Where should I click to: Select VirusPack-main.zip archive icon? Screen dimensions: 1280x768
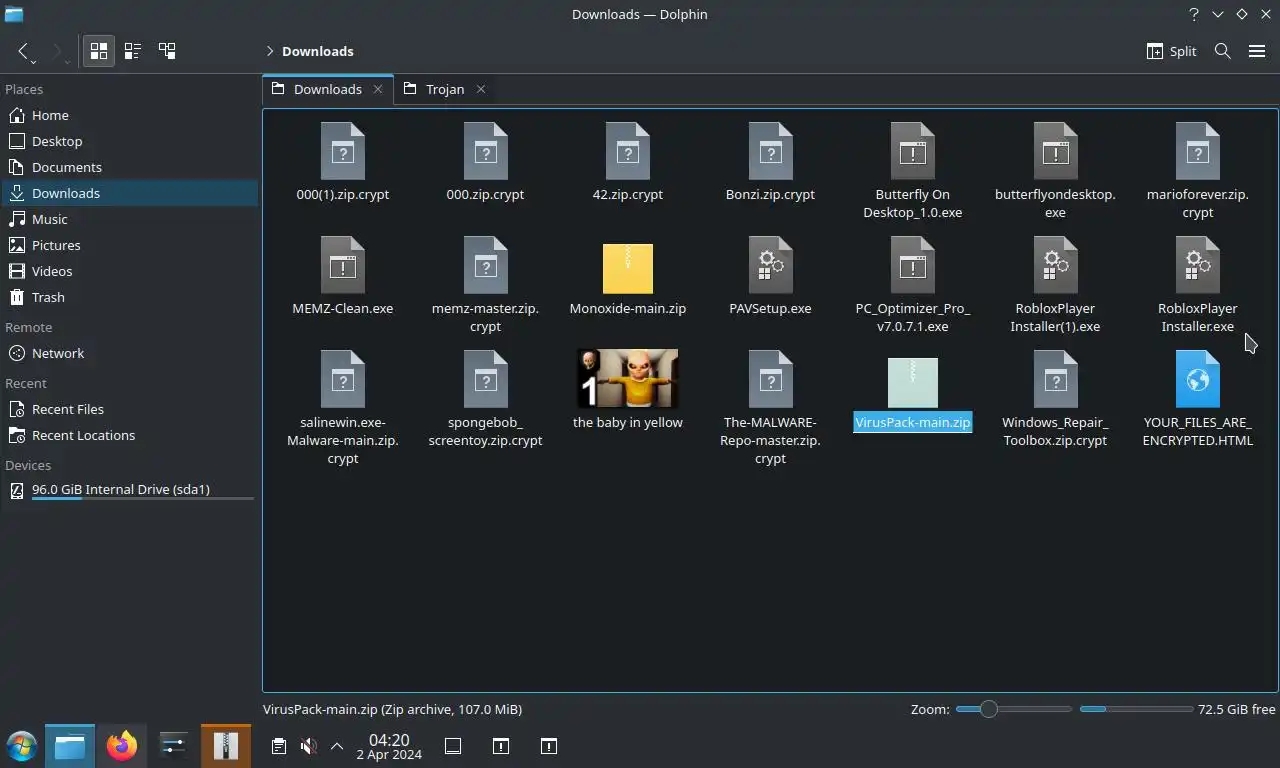coord(912,382)
